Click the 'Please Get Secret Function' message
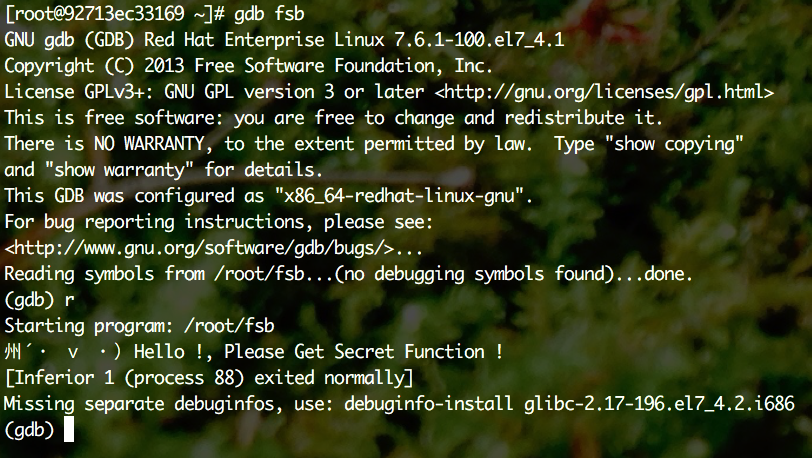 (363, 352)
